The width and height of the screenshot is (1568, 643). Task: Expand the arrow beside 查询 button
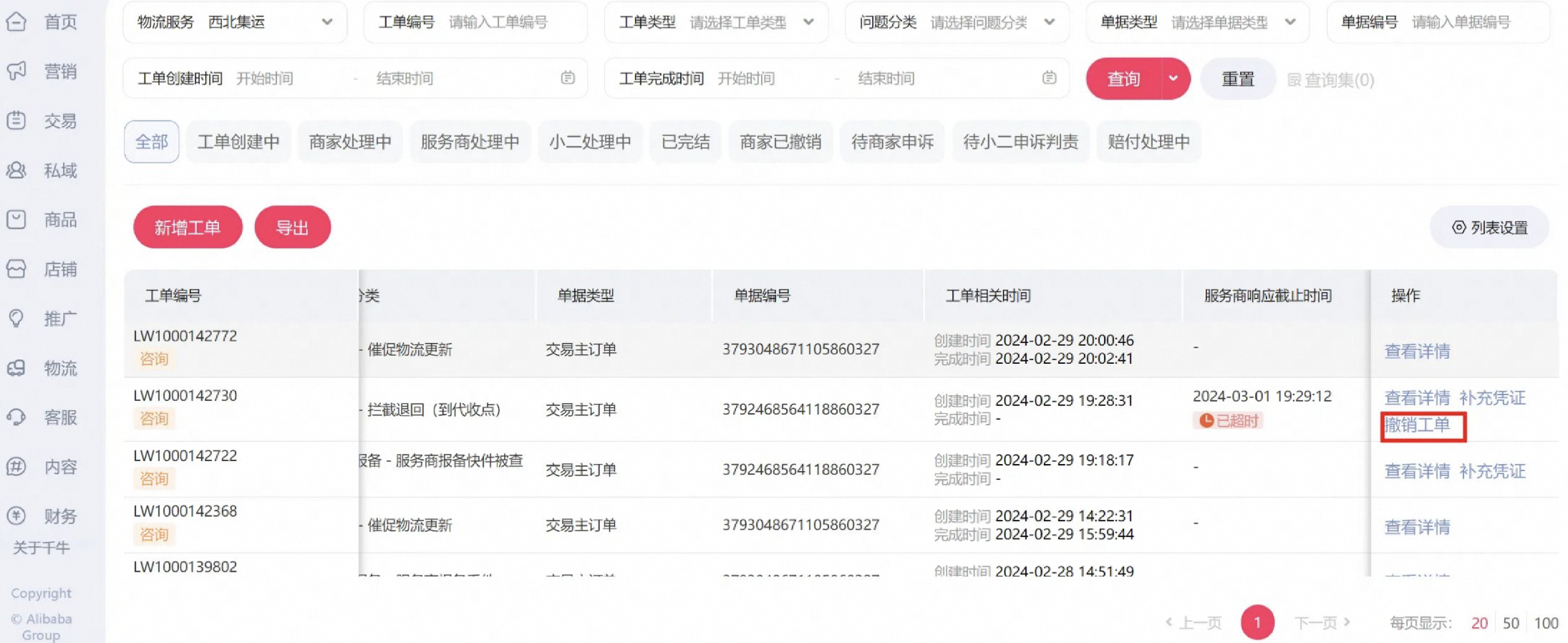pyautogui.click(x=1173, y=79)
